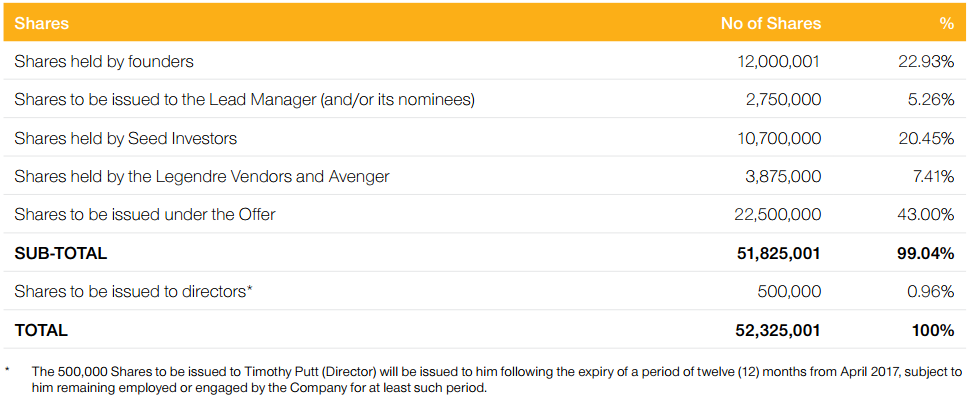Click the bold "SUB-TOTAL" row label

(60, 254)
